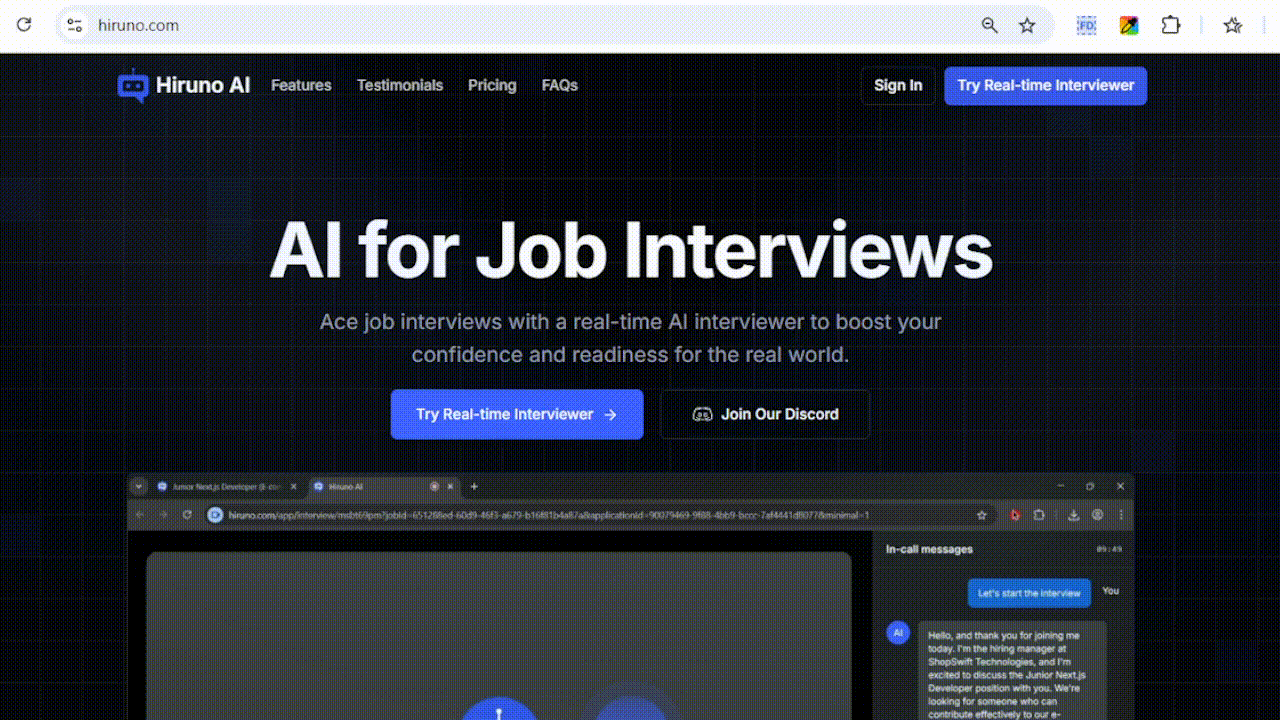
Task: Open Pricing in the navigation bar
Action: click(492, 85)
